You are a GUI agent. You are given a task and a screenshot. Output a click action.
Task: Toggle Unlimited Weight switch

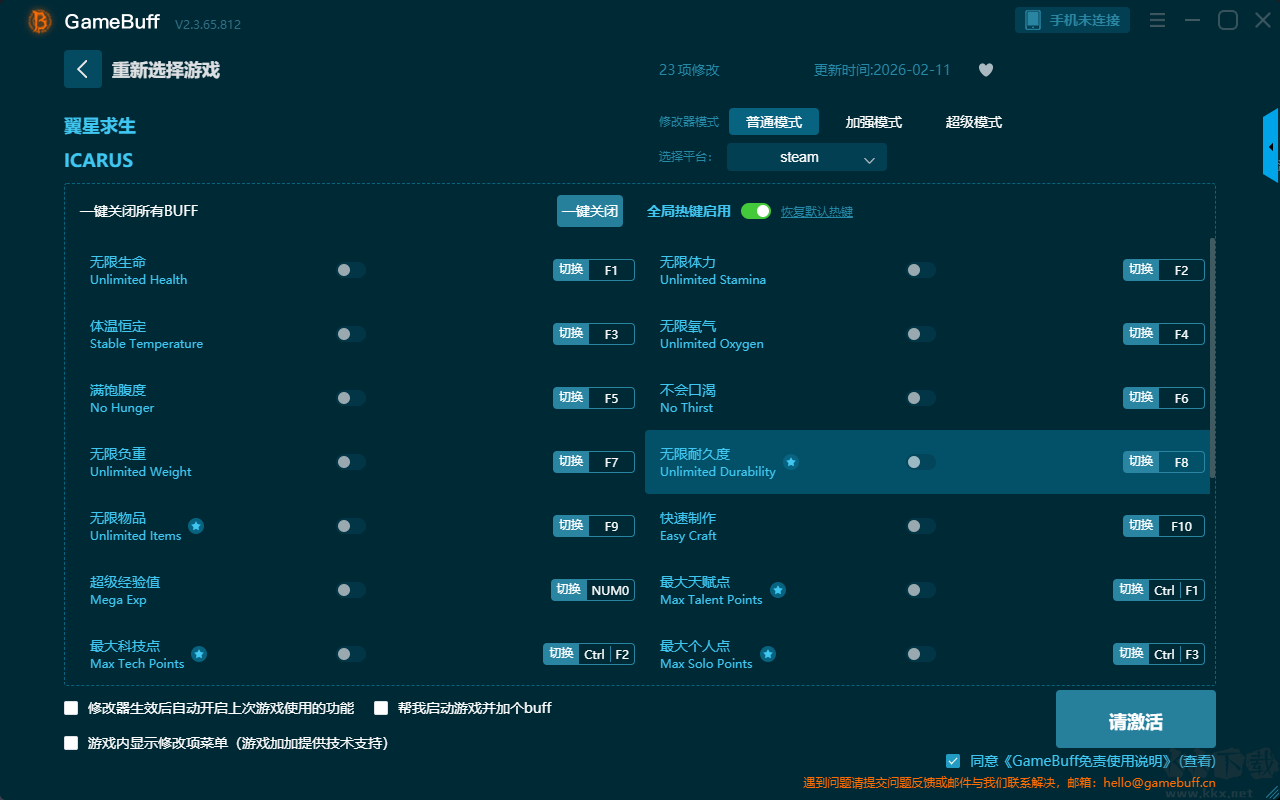point(351,462)
